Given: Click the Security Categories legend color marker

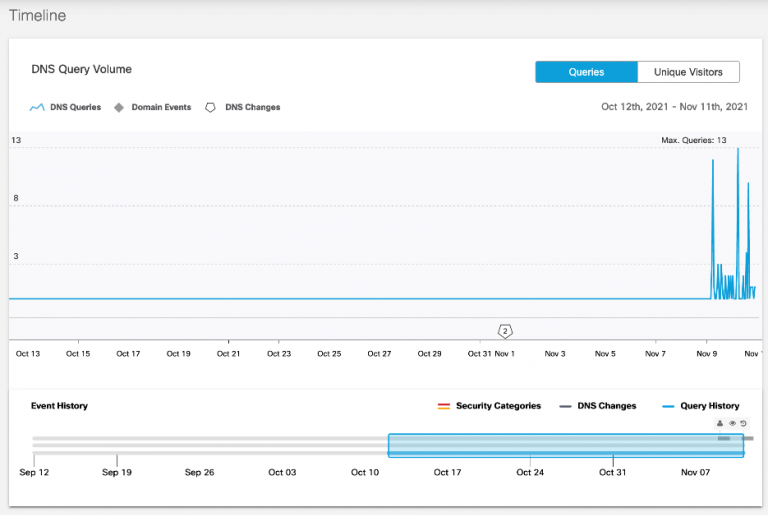Looking at the screenshot, I should [443, 406].
